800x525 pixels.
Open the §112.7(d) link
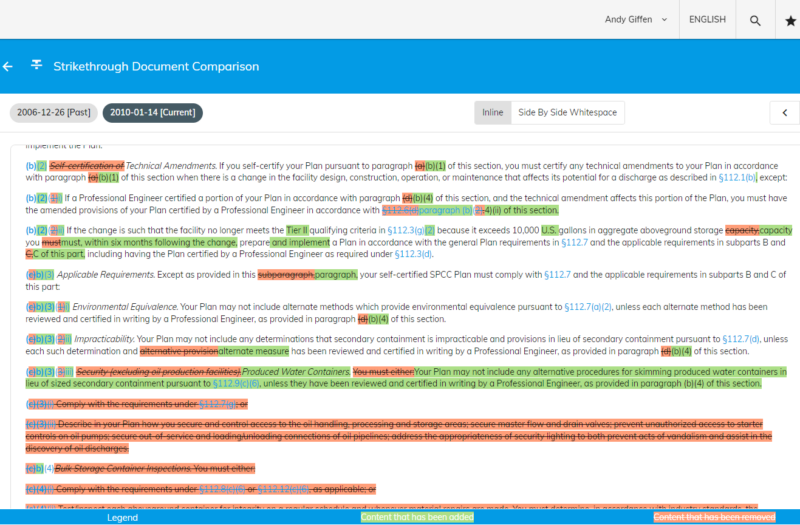pyautogui.click(x=741, y=339)
